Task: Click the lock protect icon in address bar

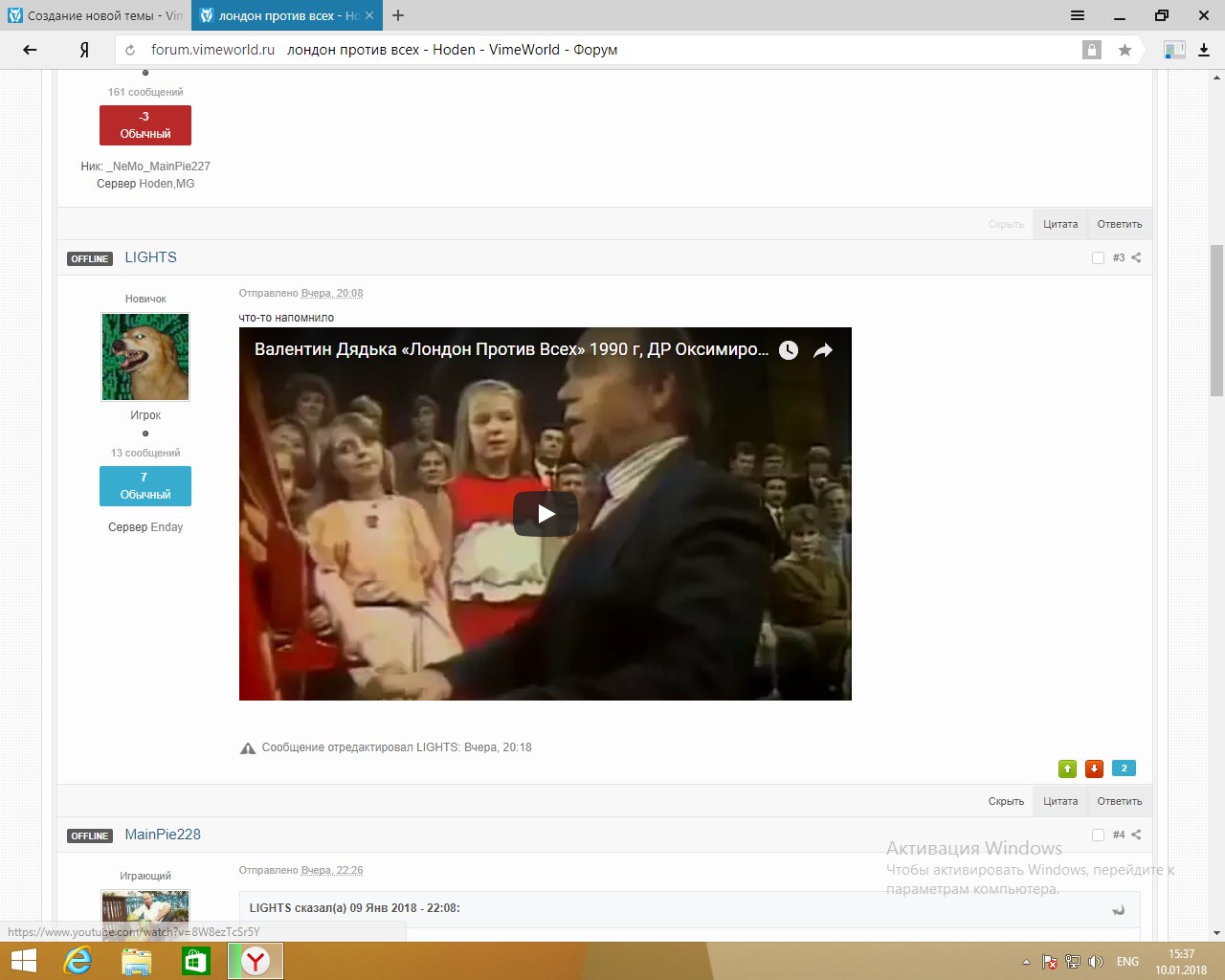Action: (x=1092, y=50)
